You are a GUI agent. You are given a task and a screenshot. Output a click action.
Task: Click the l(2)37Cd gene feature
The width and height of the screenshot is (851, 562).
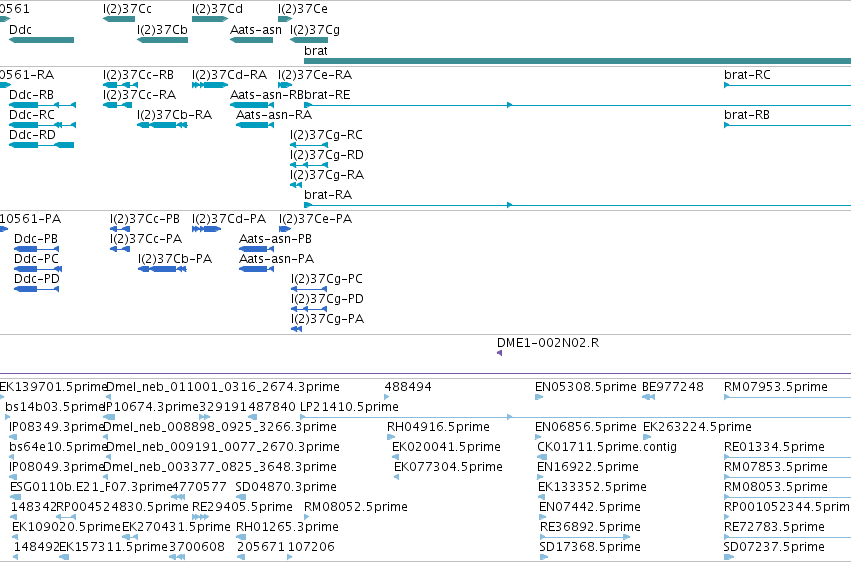(210, 19)
